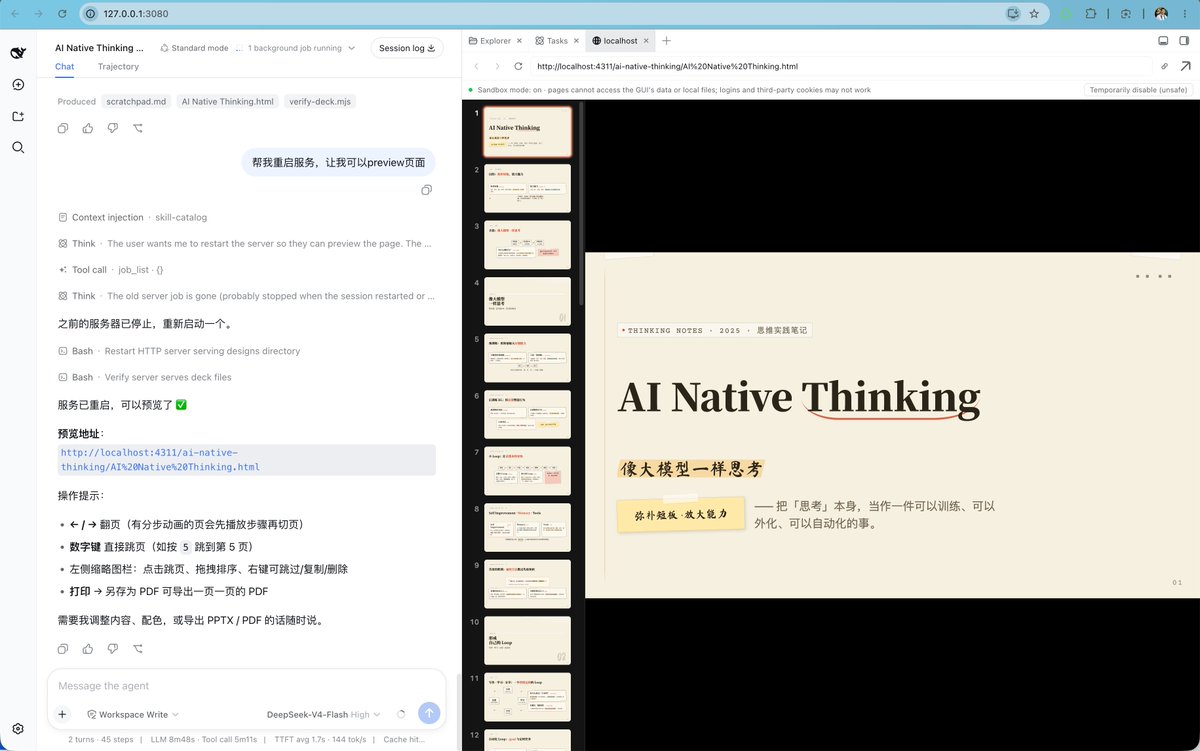1200x751 pixels.
Task: Reload the 127.0.0.1:3080 browser page
Action: (x=62, y=14)
